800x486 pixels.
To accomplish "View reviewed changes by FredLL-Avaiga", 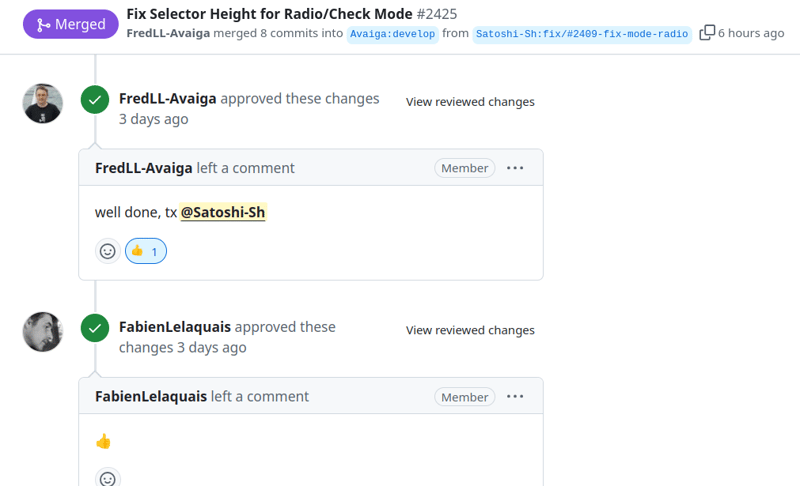I will 470,102.
